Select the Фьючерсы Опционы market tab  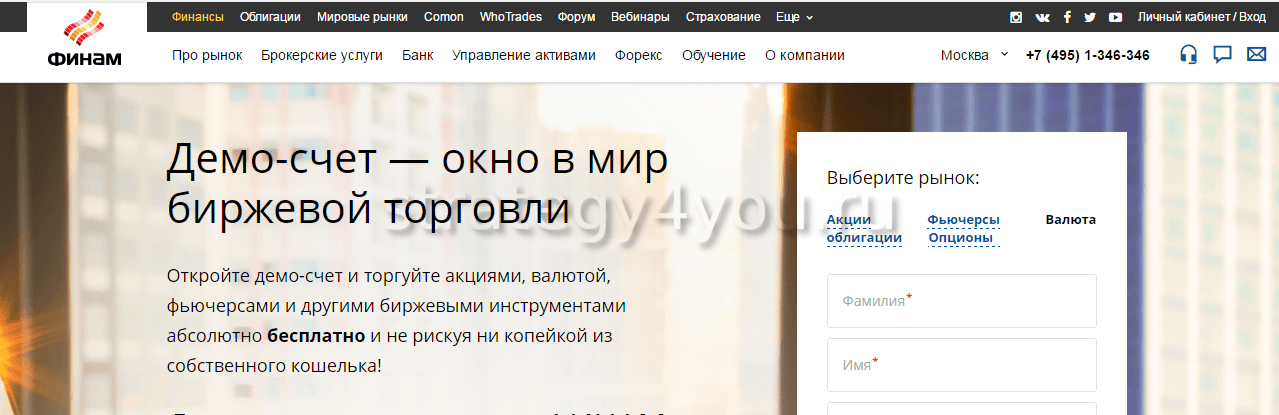[x=962, y=229]
